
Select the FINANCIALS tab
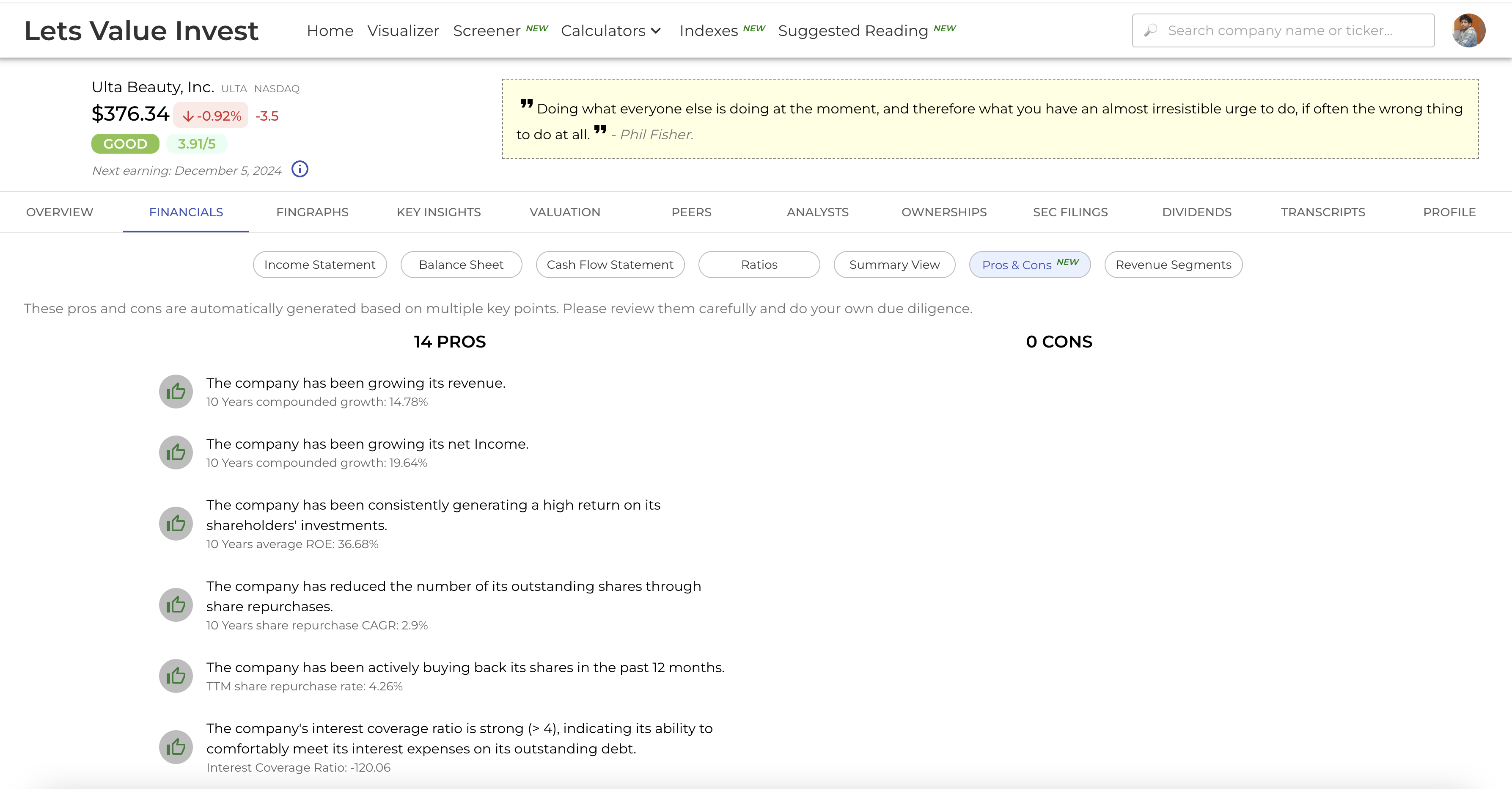point(186,212)
